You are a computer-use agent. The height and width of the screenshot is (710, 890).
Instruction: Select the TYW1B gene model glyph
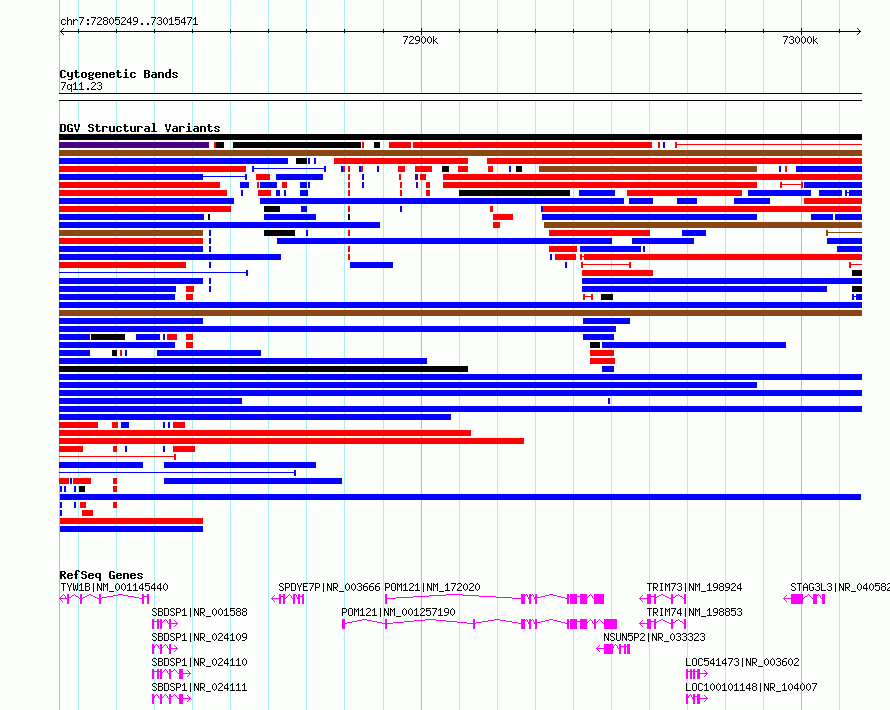(x=104, y=599)
